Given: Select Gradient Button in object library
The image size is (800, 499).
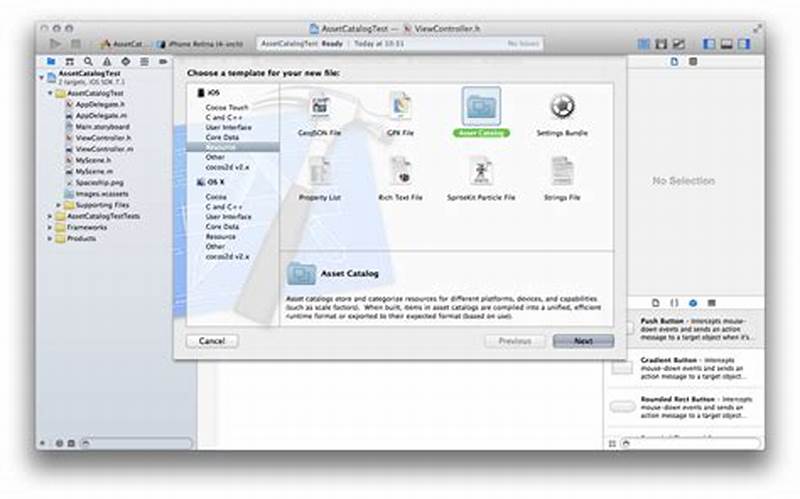Looking at the screenshot, I should 685,368.
